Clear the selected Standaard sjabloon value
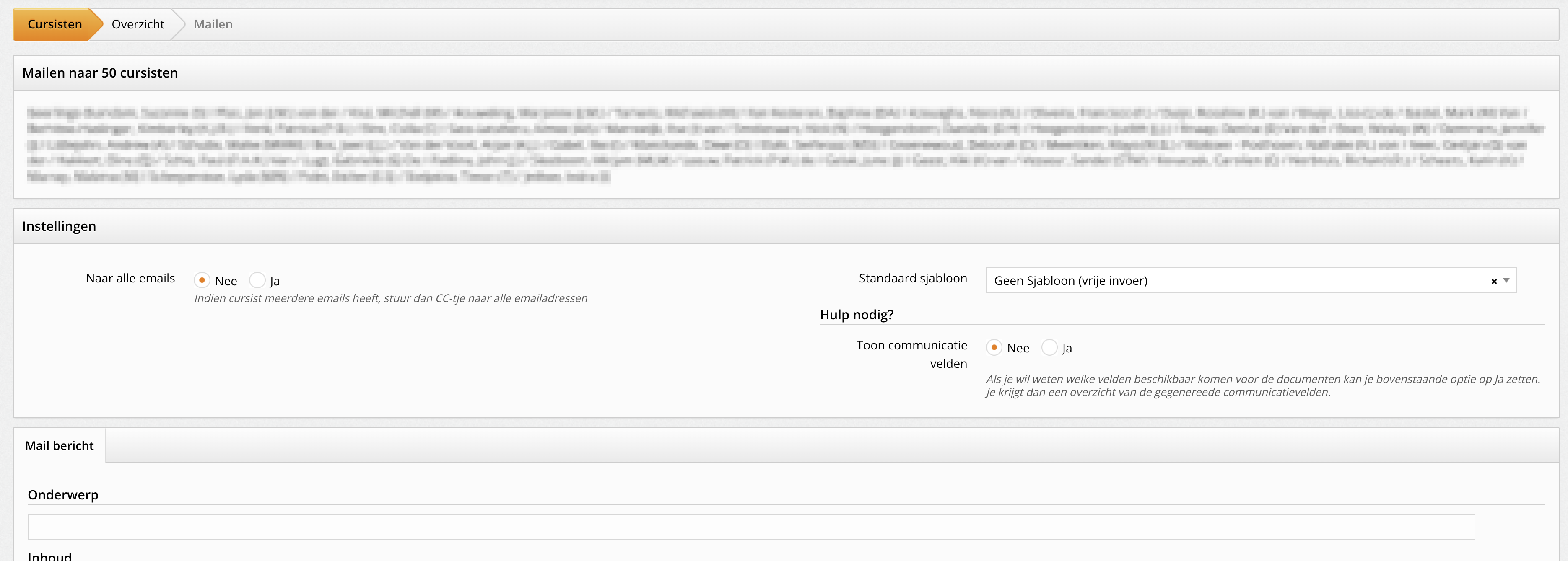The height and width of the screenshot is (561, 1568). click(1494, 281)
